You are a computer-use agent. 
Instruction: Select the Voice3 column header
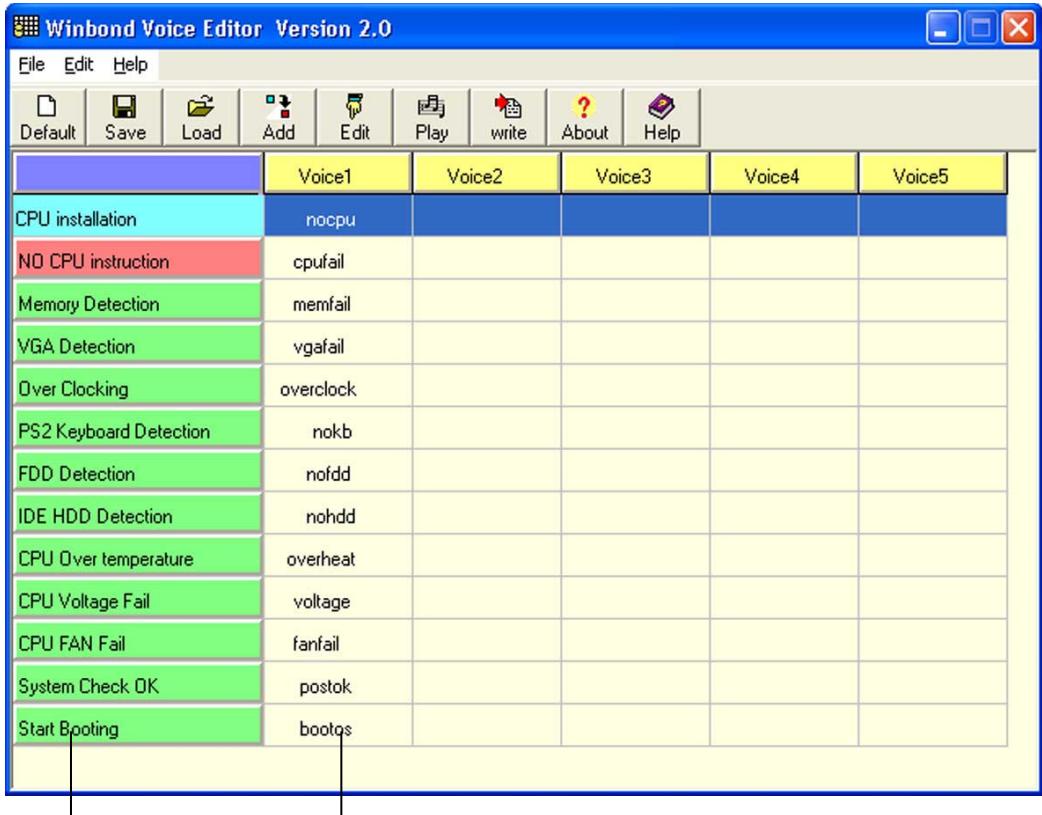click(635, 174)
